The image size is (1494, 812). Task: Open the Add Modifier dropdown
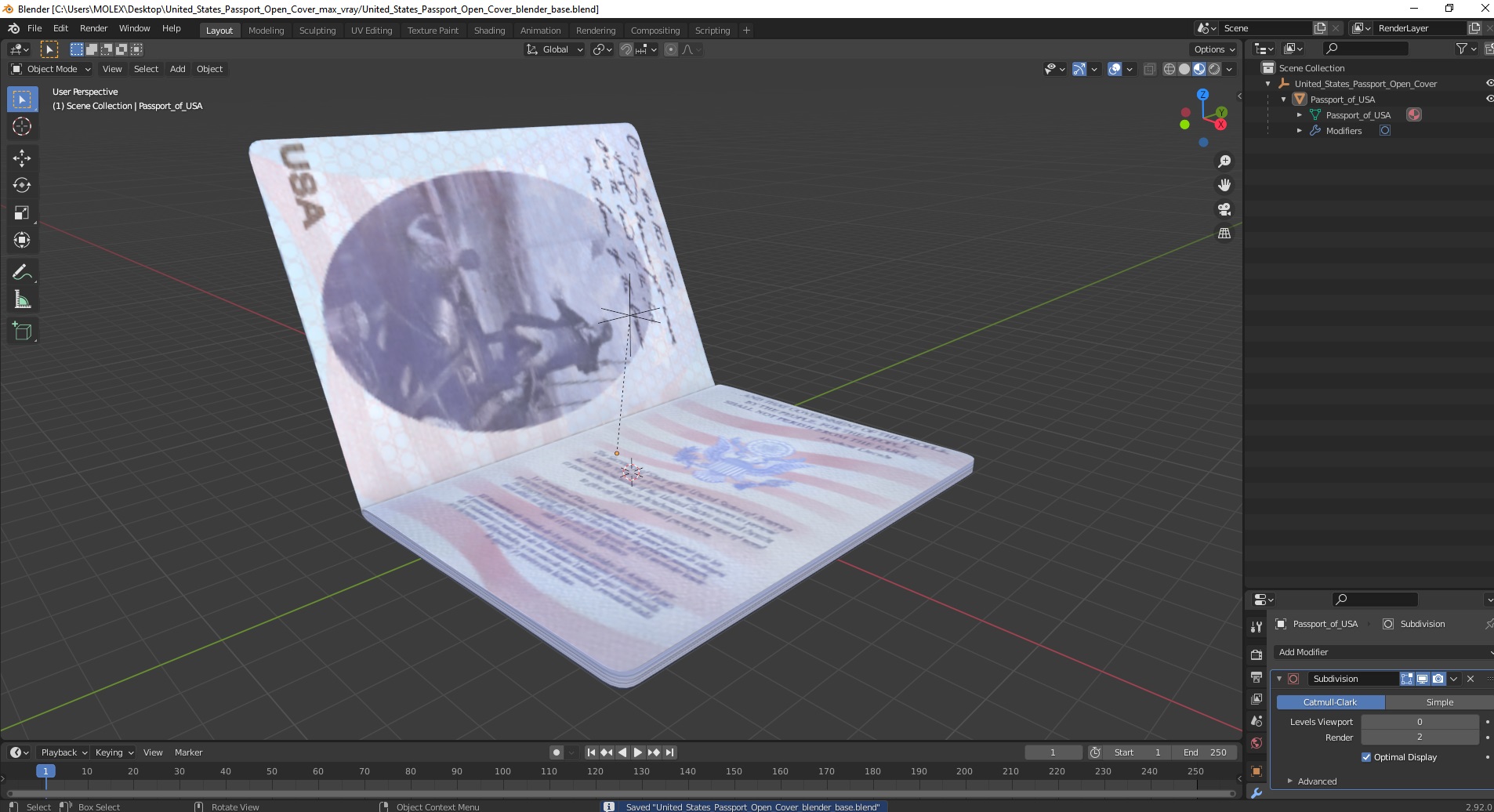[1383, 652]
